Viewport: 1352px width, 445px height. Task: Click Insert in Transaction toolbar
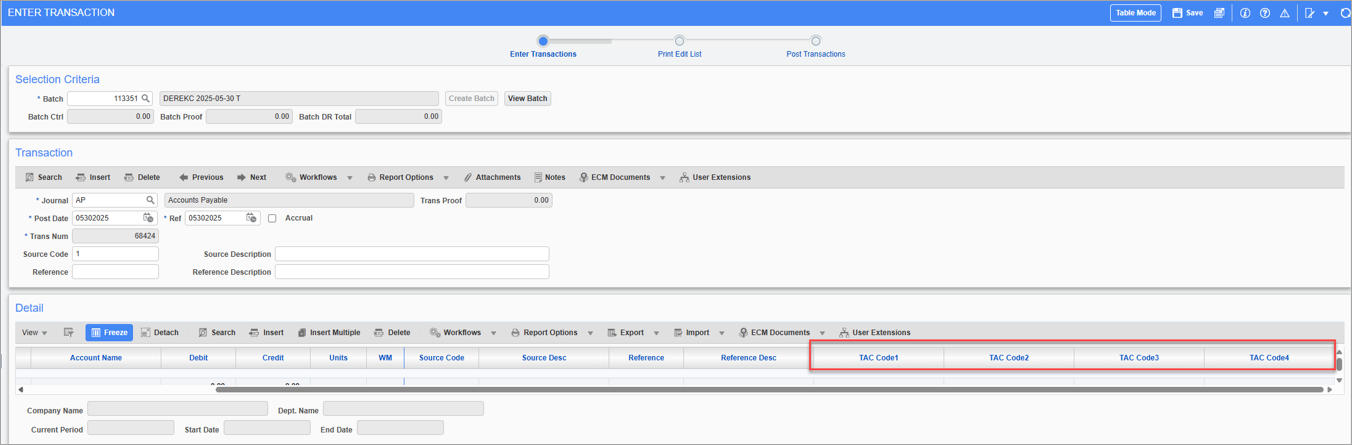pyautogui.click(x=93, y=177)
